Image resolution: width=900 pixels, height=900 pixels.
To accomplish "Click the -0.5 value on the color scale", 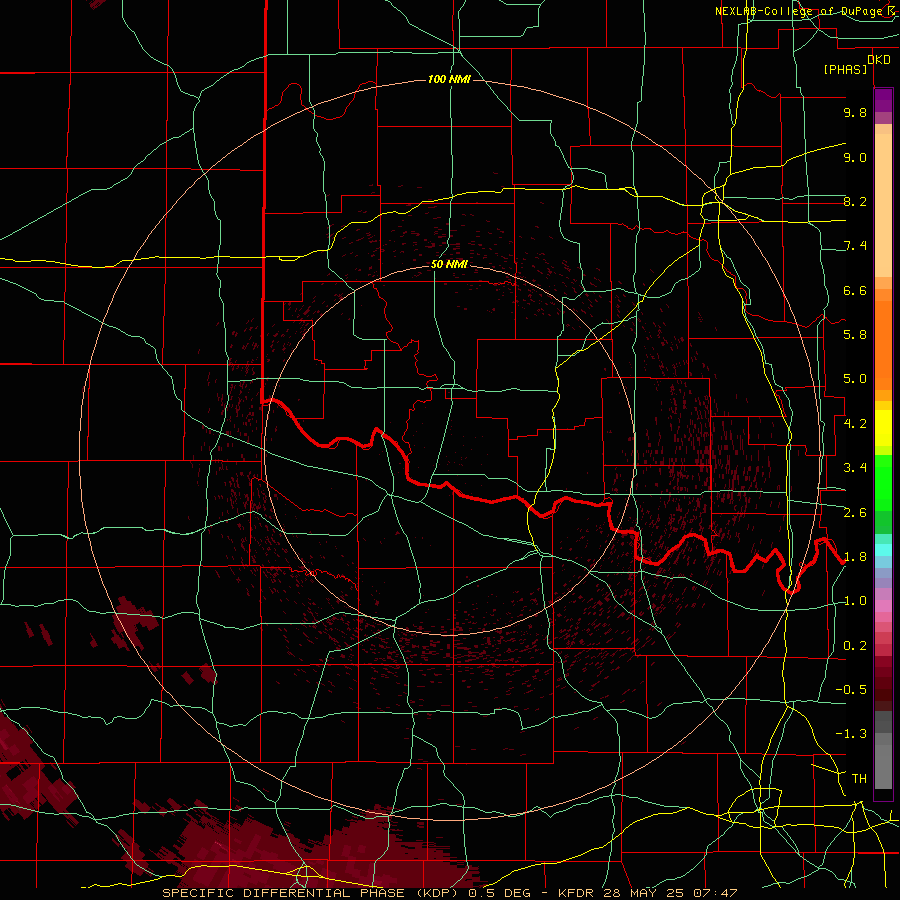I will (x=851, y=690).
